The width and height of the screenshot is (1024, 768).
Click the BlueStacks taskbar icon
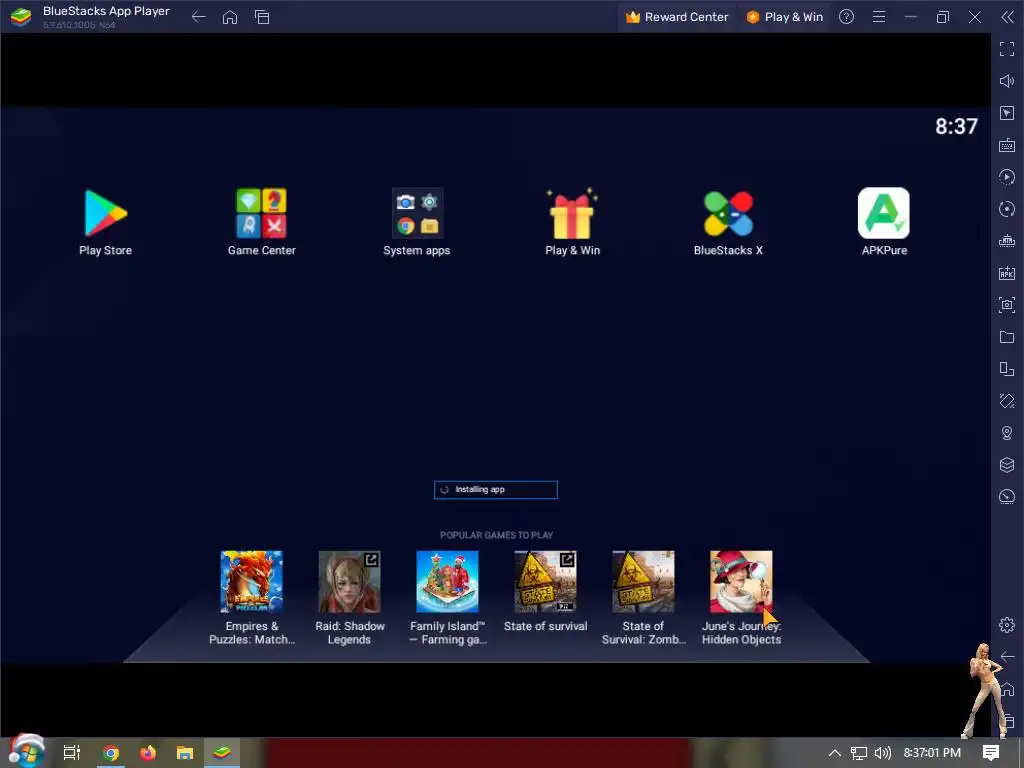click(222, 753)
